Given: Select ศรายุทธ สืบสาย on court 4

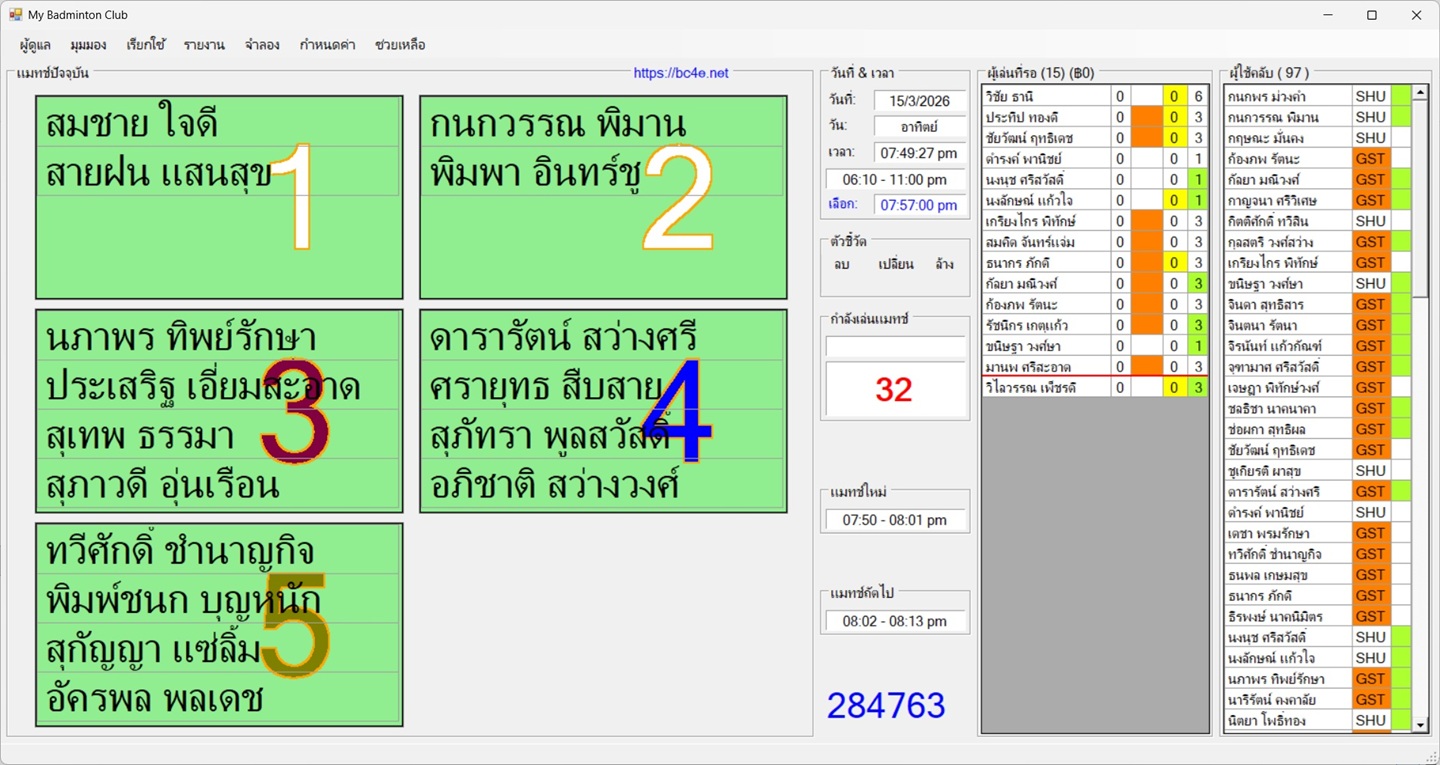Looking at the screenshot, I should (602, 386).
